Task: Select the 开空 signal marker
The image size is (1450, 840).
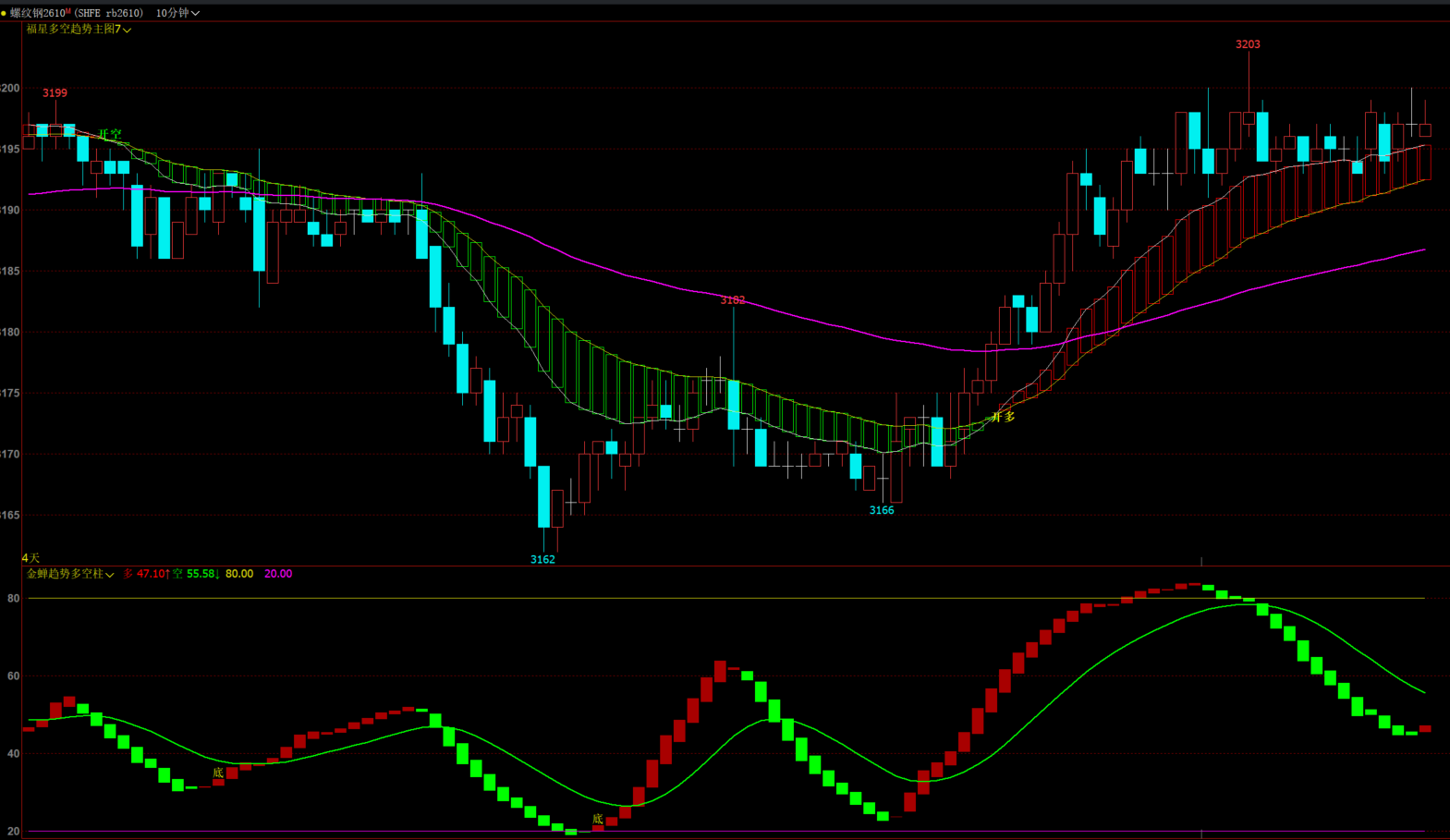Action: 110,134
